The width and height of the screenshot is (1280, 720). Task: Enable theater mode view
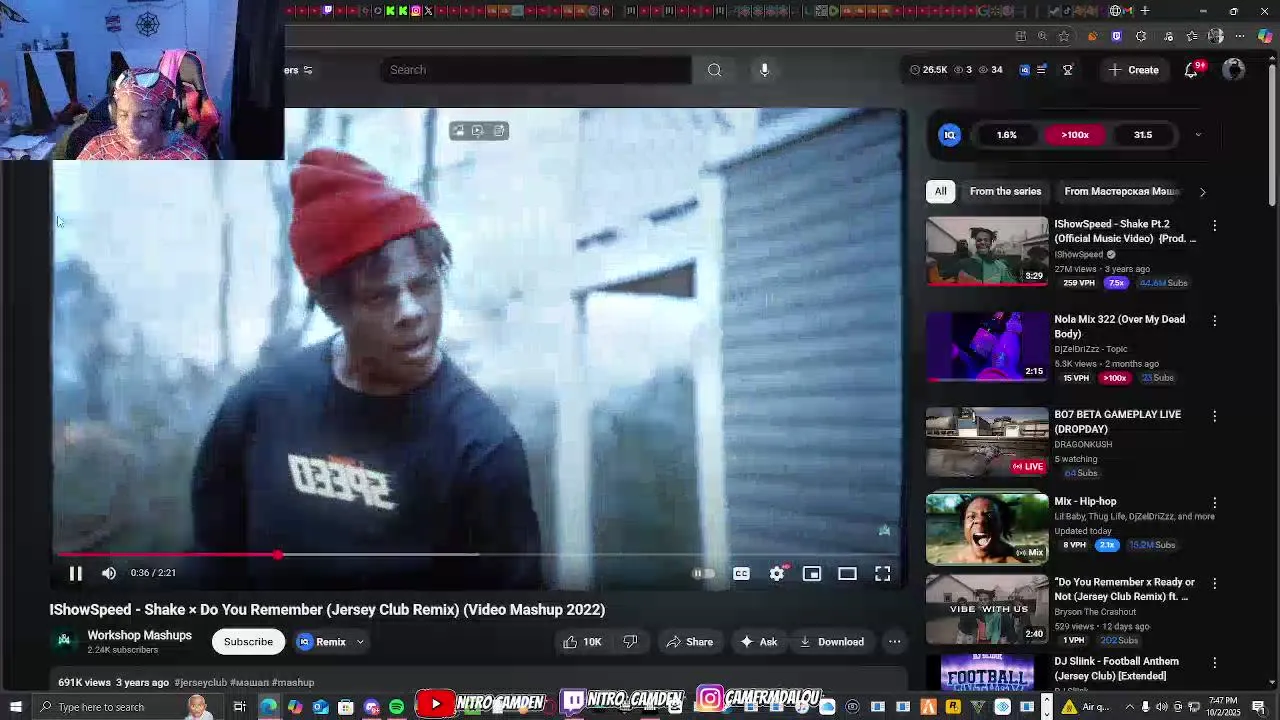click(x=847, y=573)
